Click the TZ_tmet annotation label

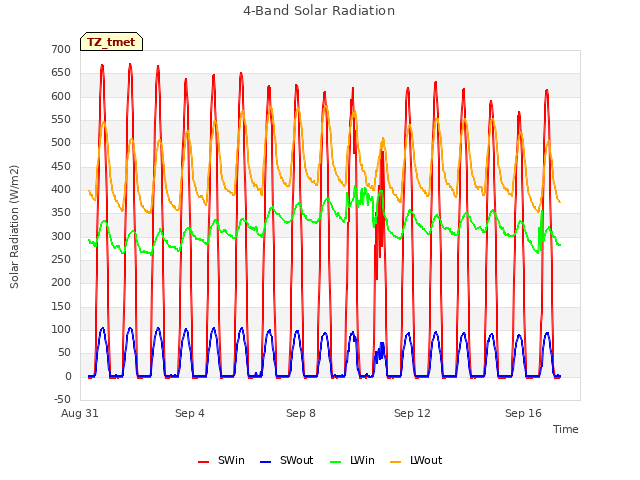111,42
